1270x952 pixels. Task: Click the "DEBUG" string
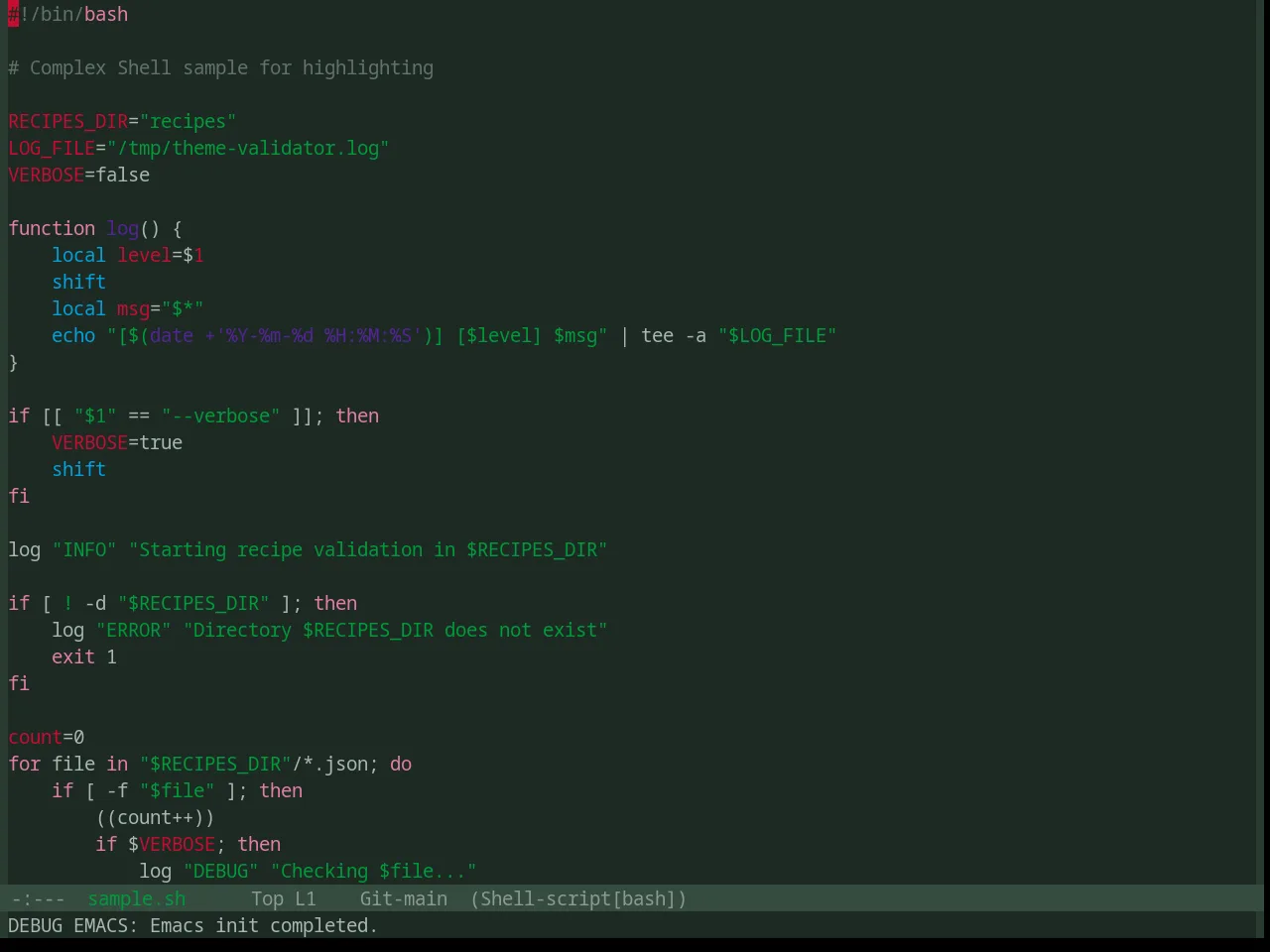point(221,872)
